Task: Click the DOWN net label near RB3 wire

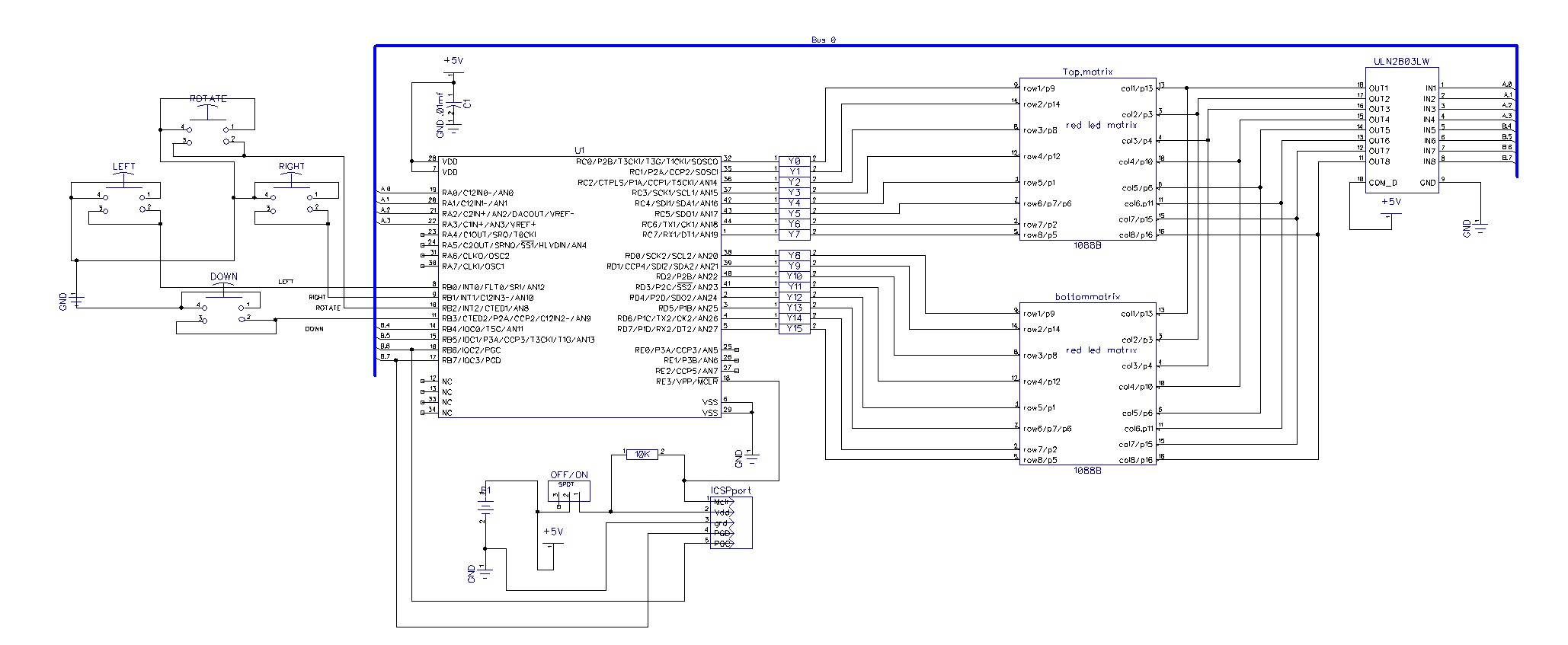Action: click(x=314, y=329)
